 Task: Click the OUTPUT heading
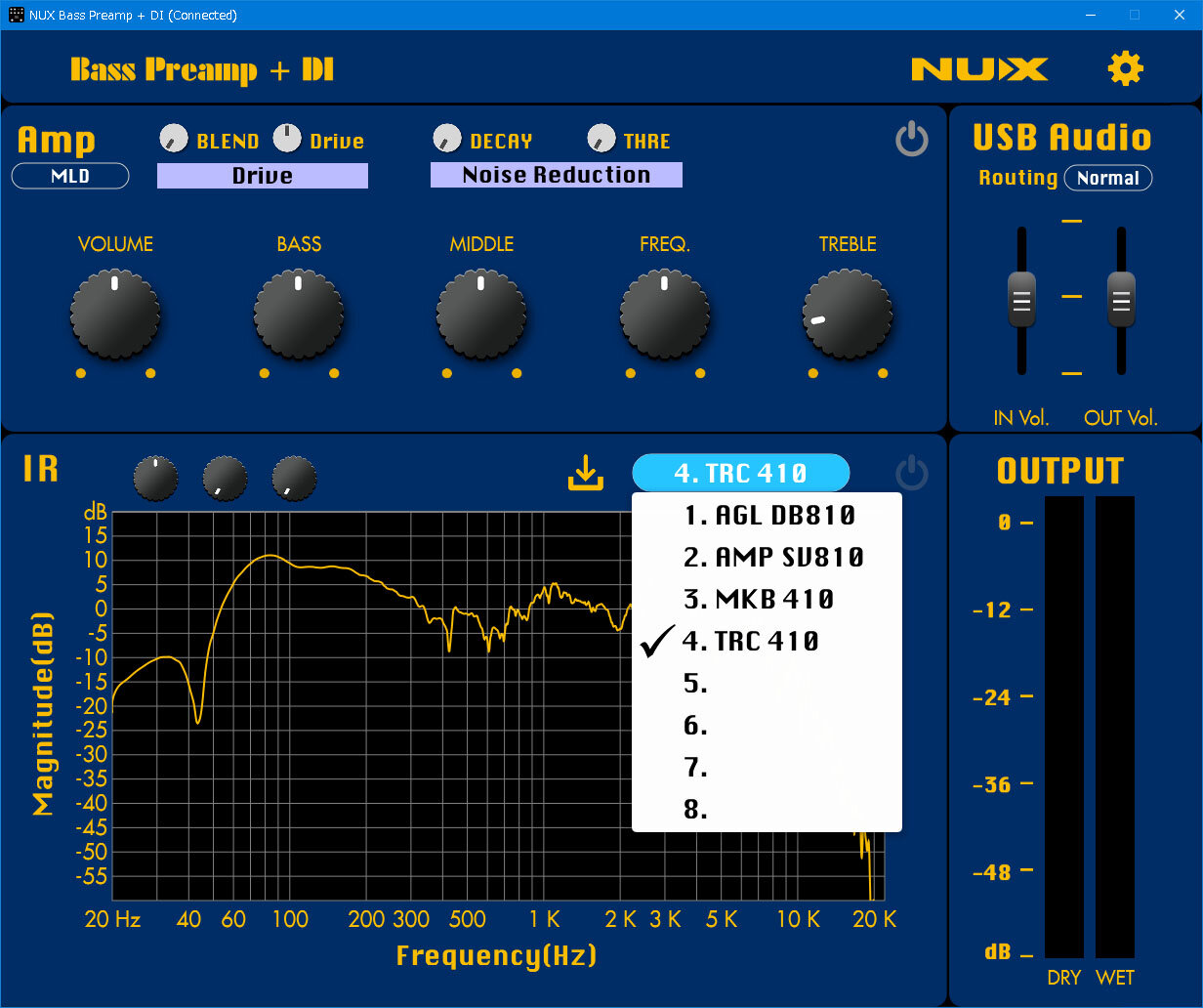[x=1060, y=472]
